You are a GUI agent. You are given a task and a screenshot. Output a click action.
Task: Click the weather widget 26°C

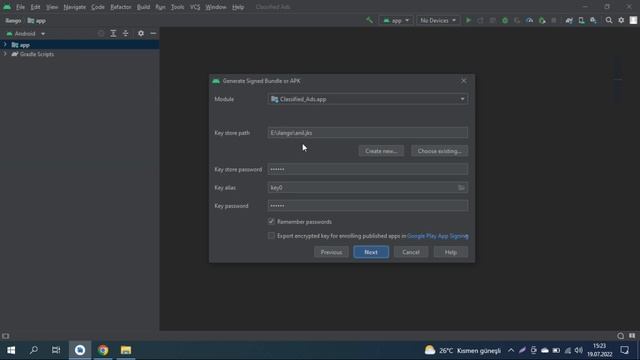(x=462, y=350)
